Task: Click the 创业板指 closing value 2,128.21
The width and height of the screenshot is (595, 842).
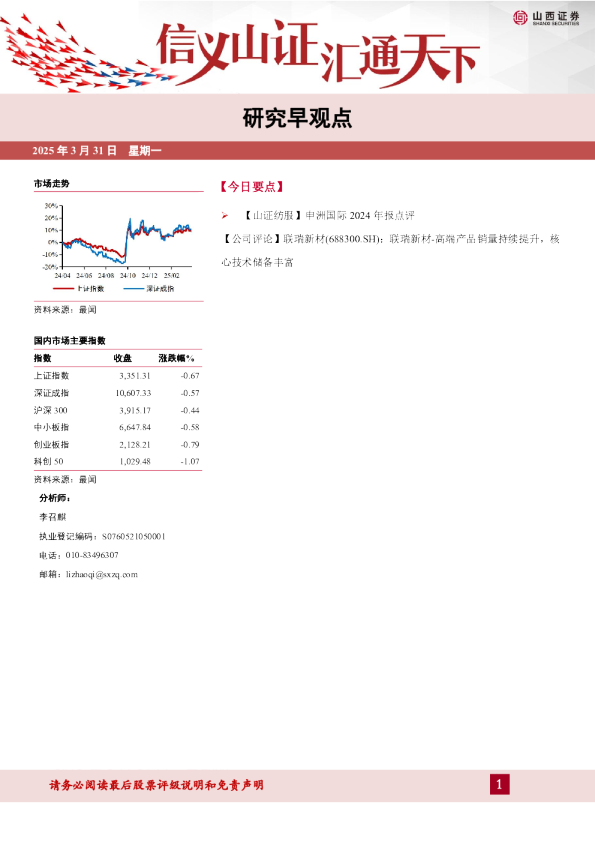Action: [135, 445]
